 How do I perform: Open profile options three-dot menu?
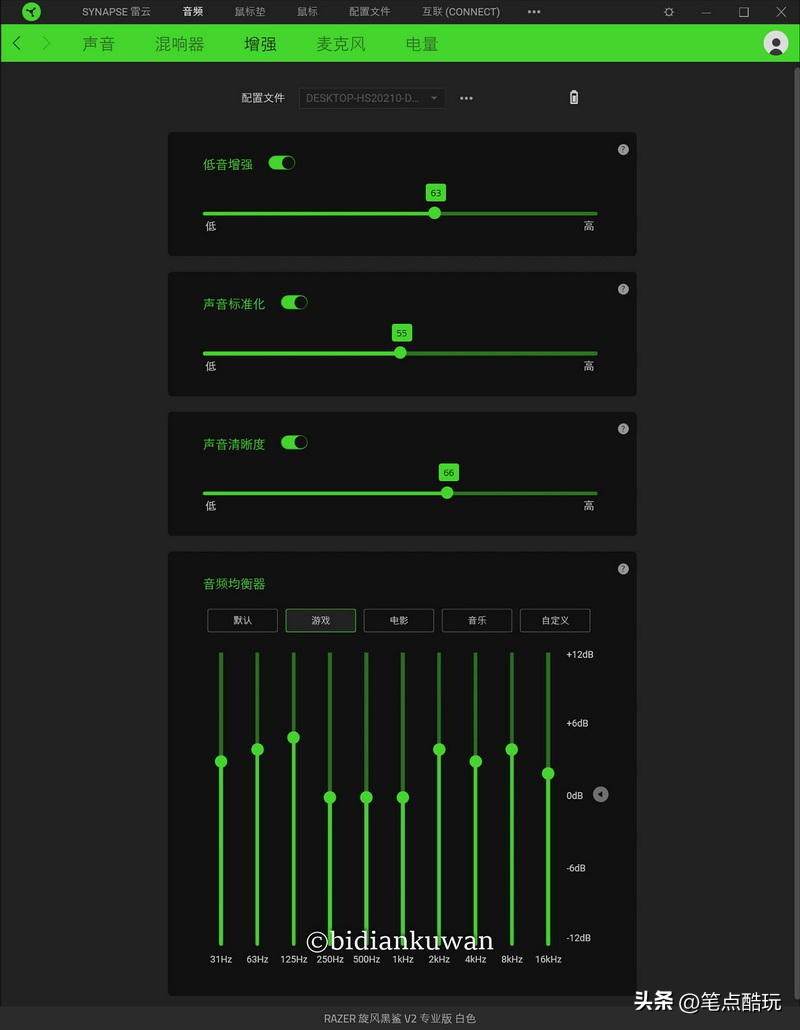click(466, 98)
